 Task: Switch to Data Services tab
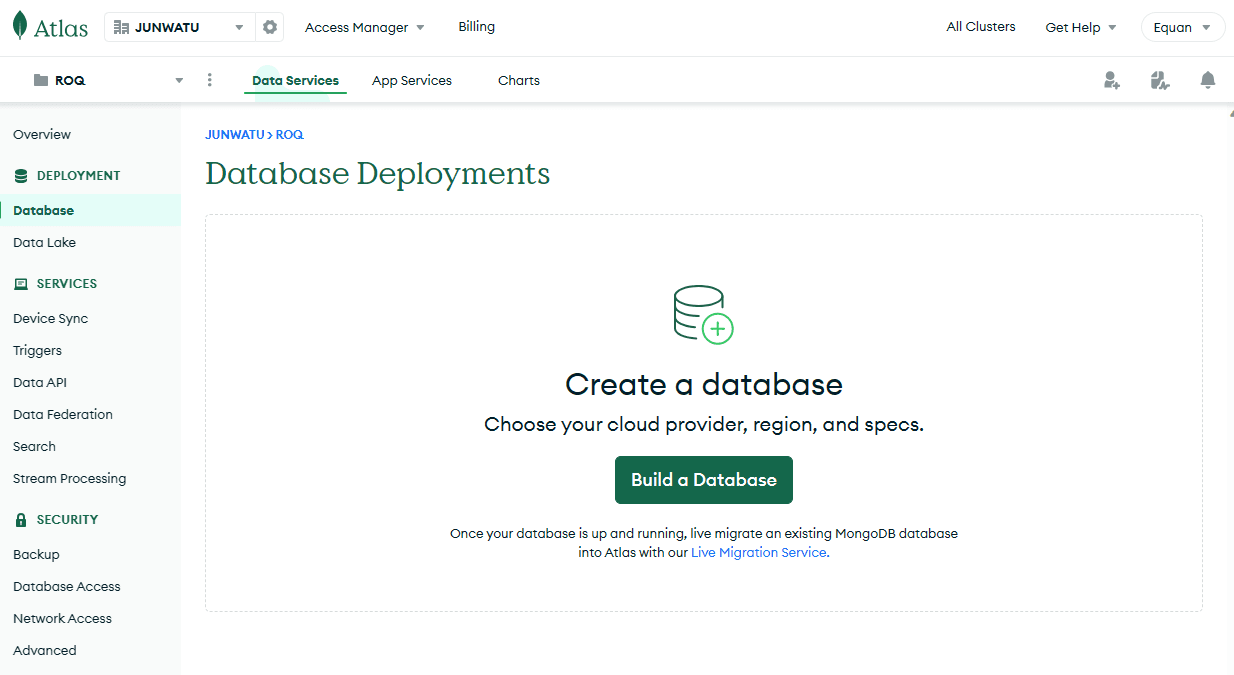[x=295, y=81]
